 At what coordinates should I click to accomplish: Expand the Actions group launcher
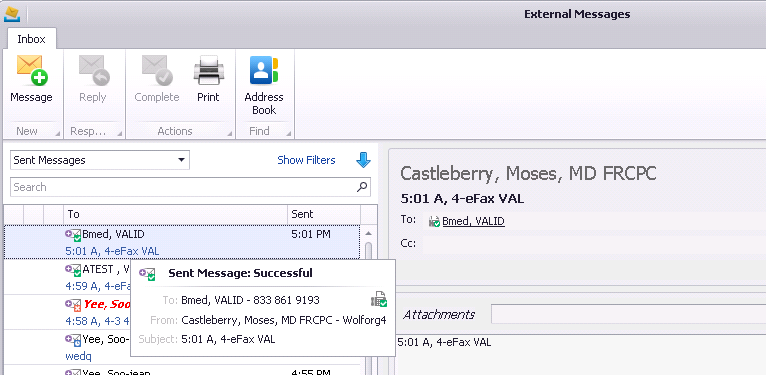[230, 133]
